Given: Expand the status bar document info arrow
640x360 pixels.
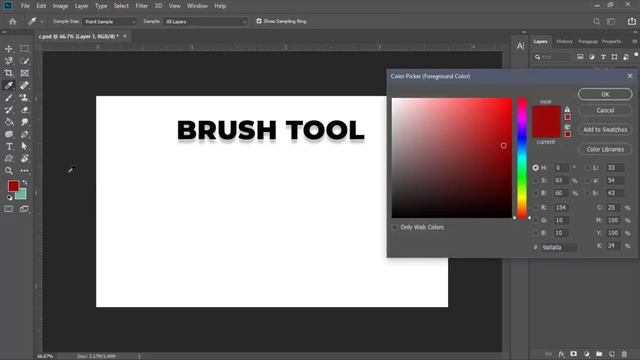Looking at the screenshot, I should point(139,356).
